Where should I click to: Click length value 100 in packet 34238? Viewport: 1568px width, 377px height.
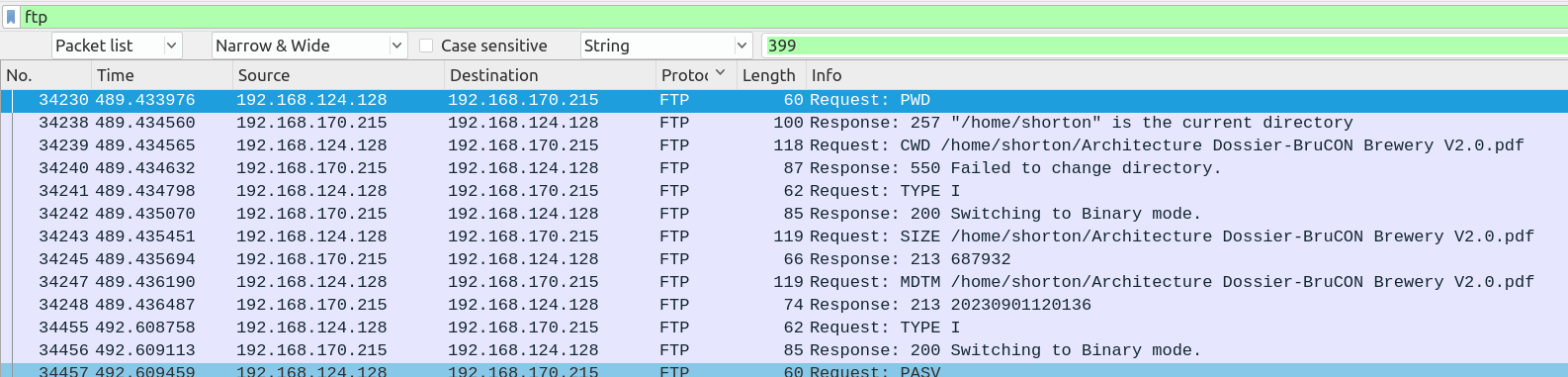click(x=788, y=123)
